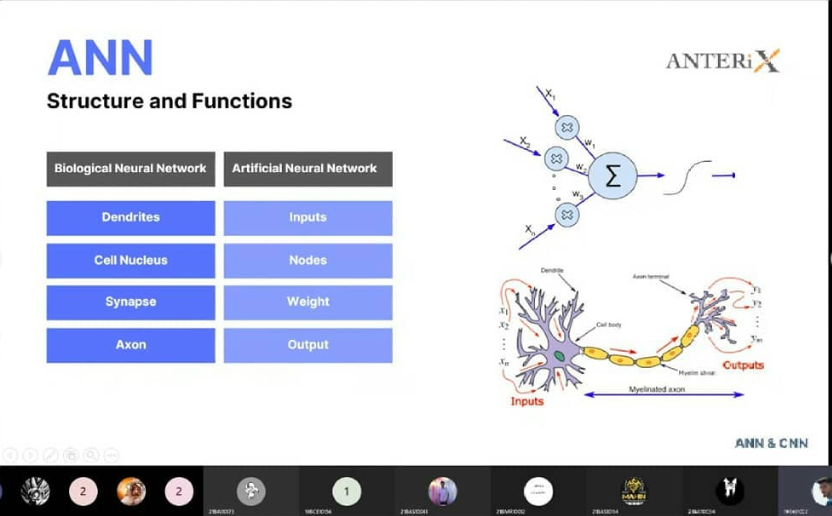Viewport: 832px width, 516px height.
Task: Select the MAHIN gold logo participant avatar
Action: (x=634, y=491)
